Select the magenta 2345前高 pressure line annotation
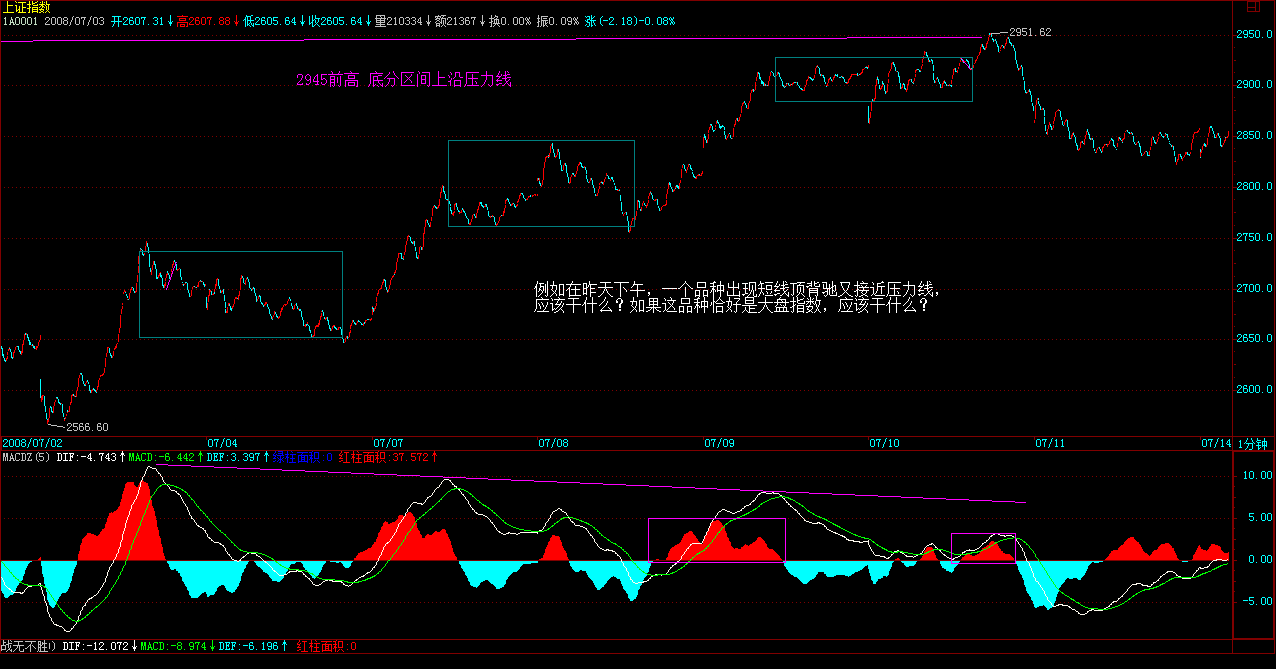The height and width of the screenshot is (669, 1276). click(x=404, y=80)
